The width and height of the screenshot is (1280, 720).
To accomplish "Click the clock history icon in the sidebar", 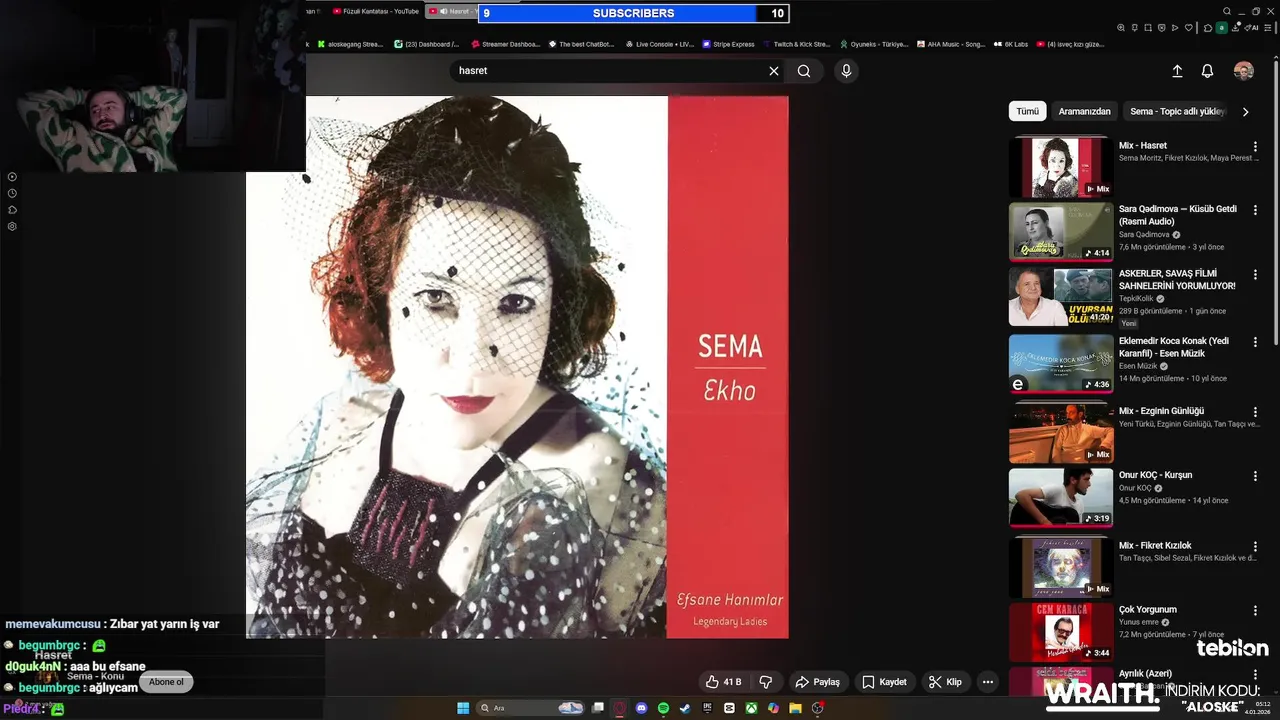I will pyautogui.click(x=12, y=193).
